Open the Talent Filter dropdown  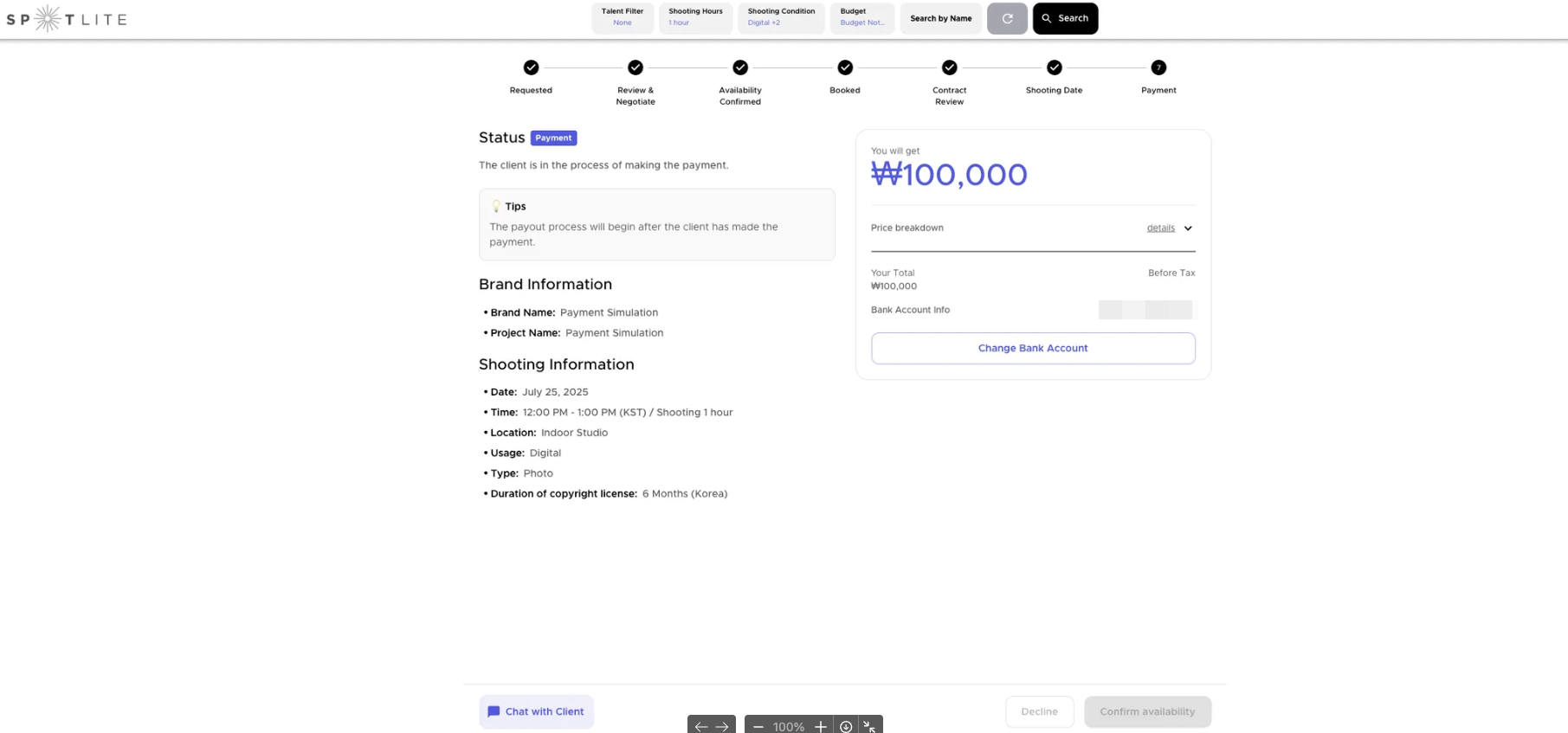click(623, 18)
